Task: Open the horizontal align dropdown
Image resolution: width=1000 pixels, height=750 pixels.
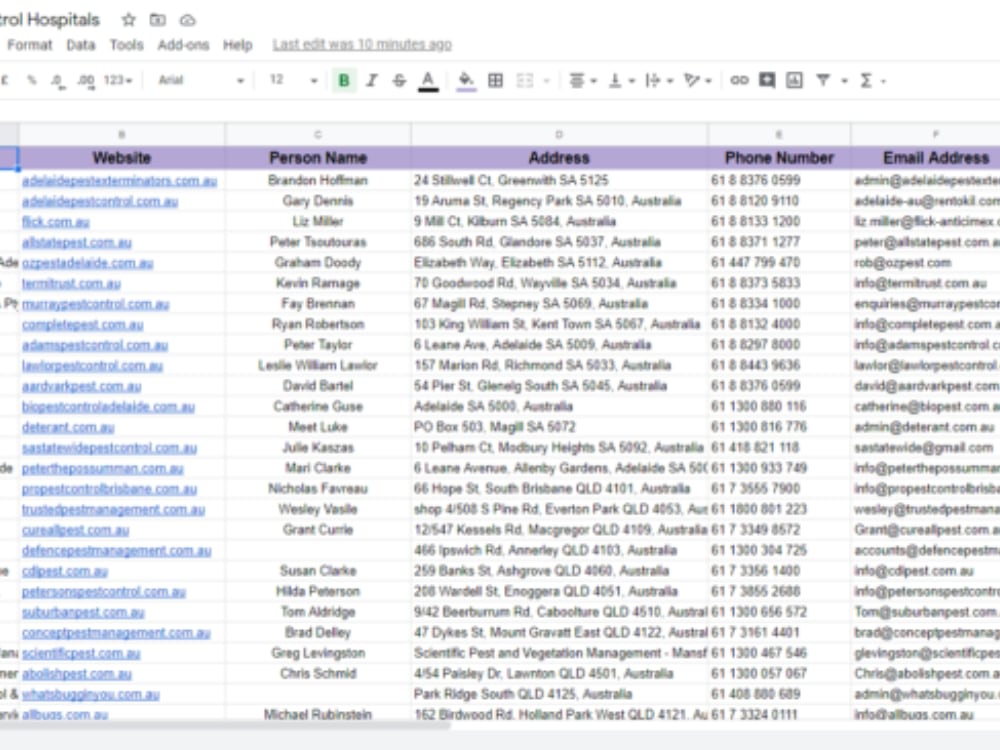Action: [x=582, y=80]
